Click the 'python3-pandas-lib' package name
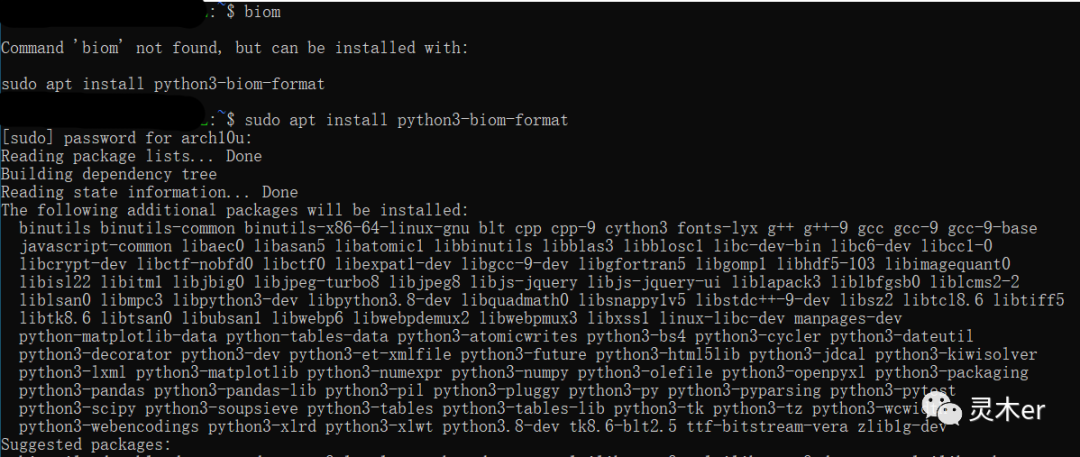The width and height of the screenshot is (1080, 457). (x=235, y=391)
